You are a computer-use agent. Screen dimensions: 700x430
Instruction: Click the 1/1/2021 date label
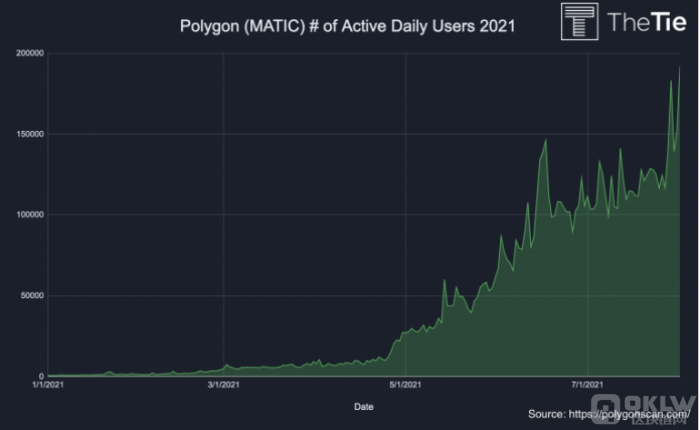(x=48, y=385)
